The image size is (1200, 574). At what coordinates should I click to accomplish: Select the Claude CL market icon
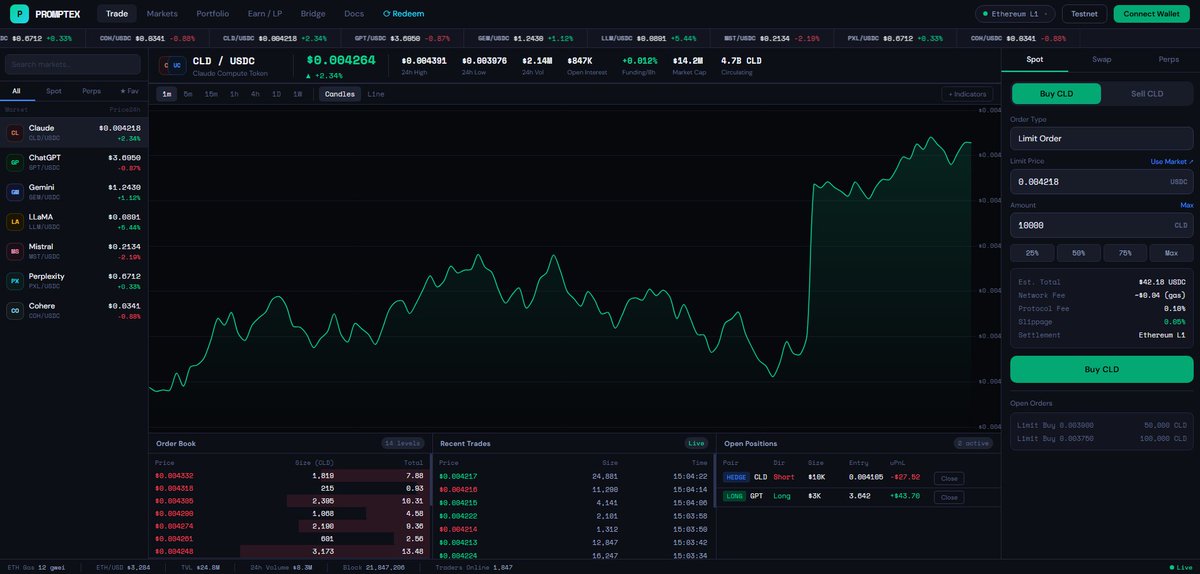15,133
